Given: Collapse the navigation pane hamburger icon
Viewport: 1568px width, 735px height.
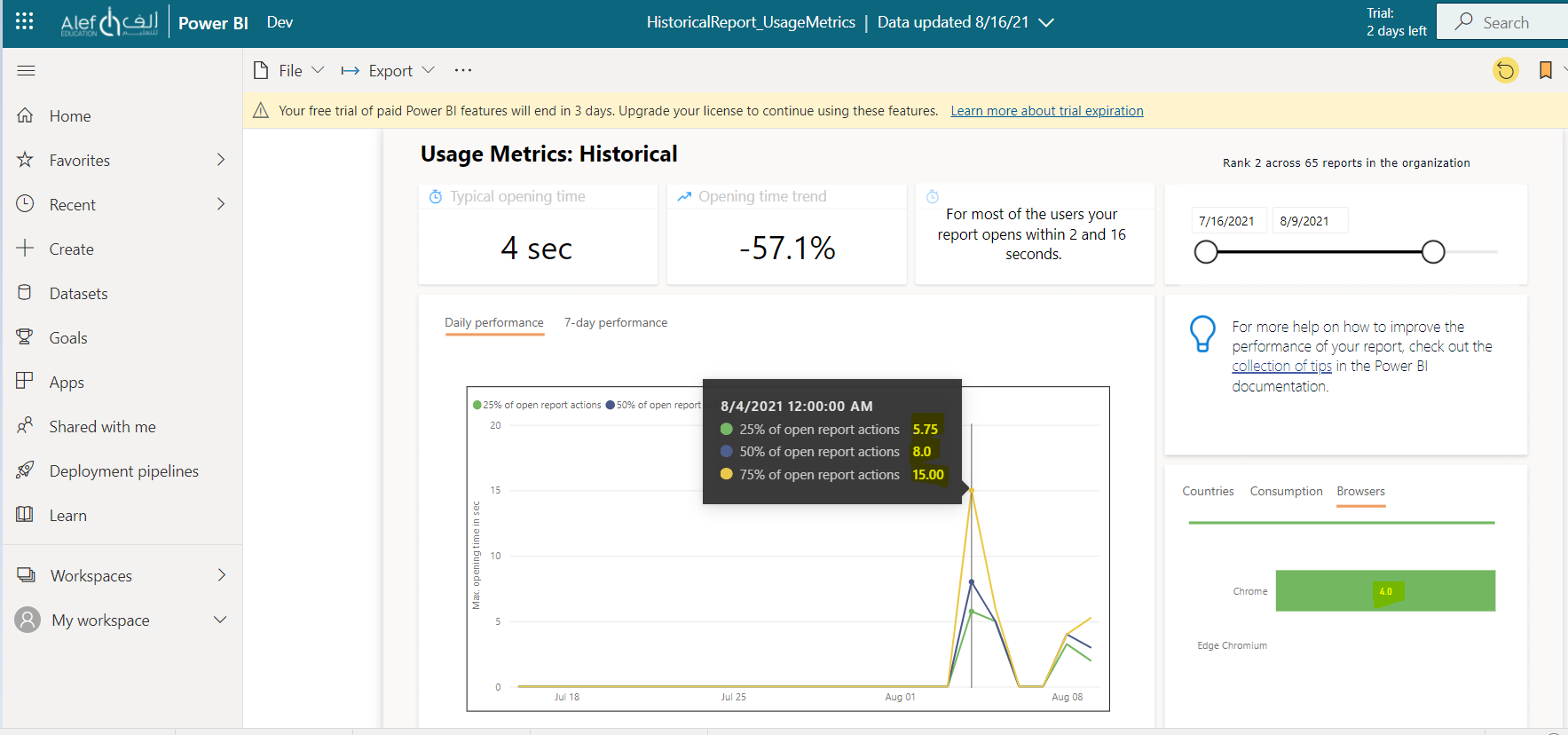Looking at the screenshot, I should 27,70.
